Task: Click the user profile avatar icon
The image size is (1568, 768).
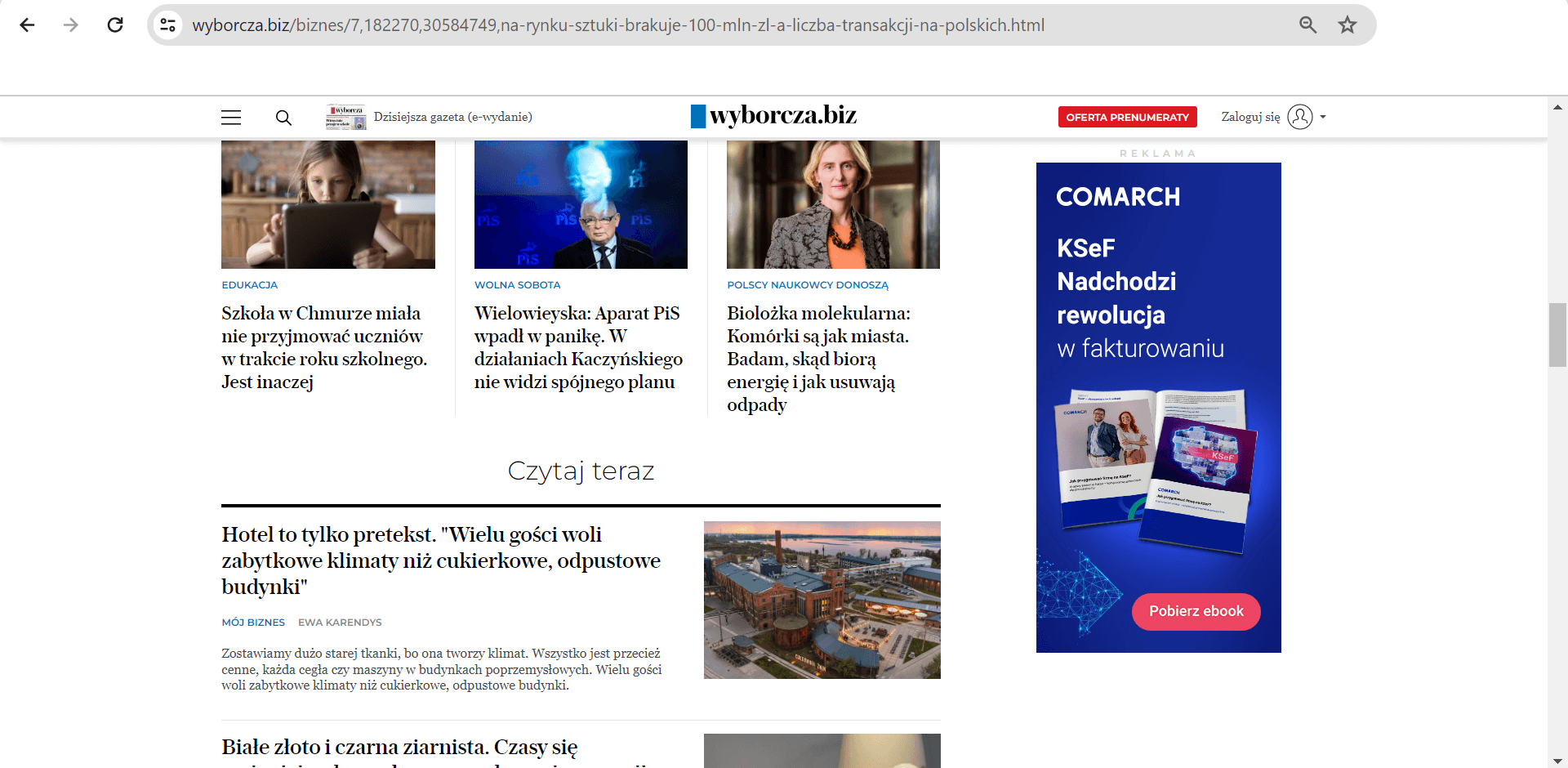Action: 1300,117
